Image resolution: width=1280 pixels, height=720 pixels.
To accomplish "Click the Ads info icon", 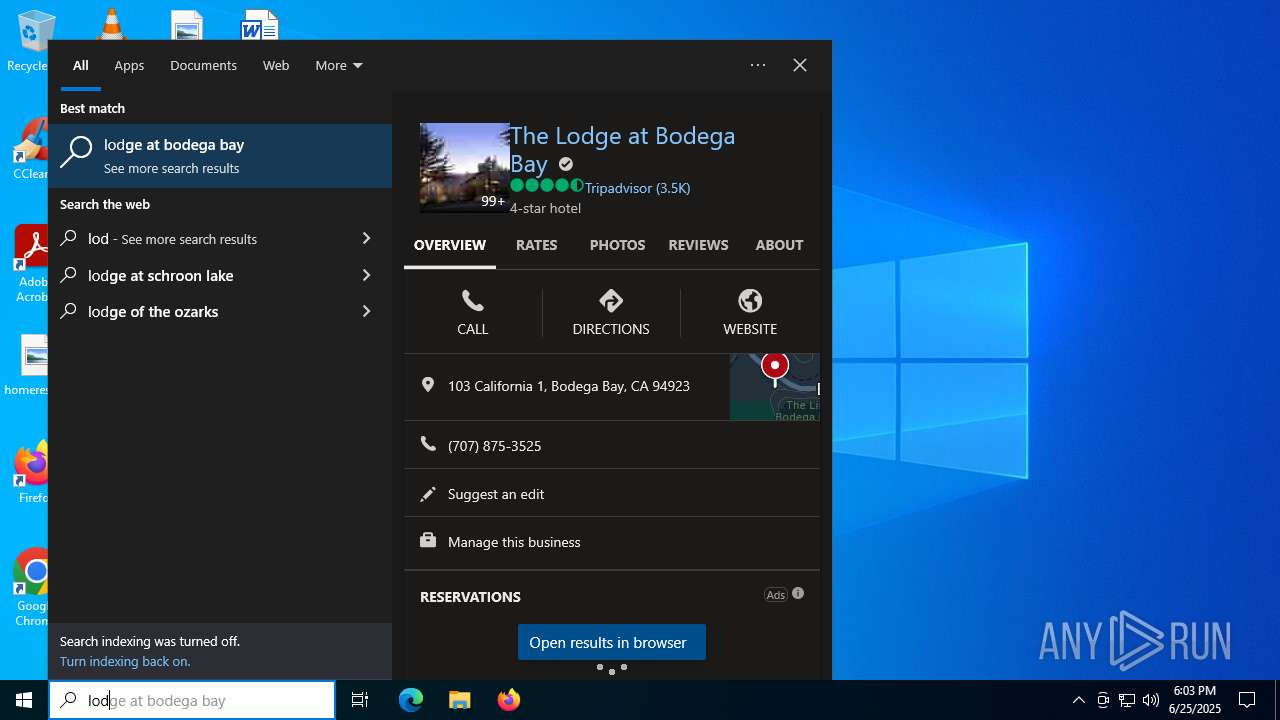I will coord(798,593).
